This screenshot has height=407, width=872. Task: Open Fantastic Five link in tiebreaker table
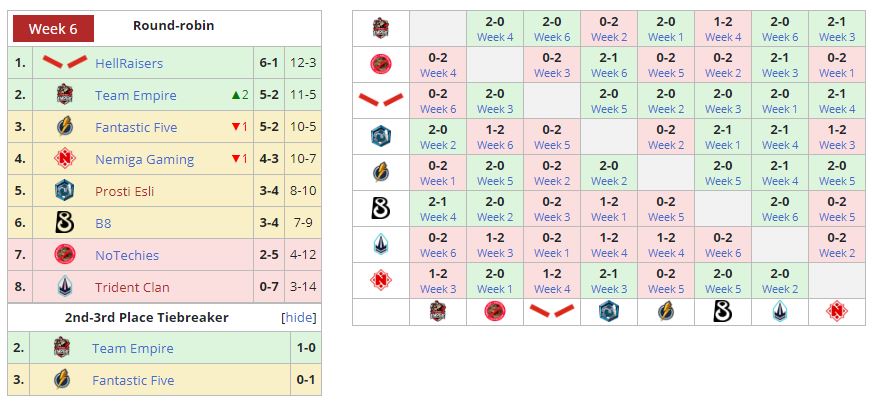[x=133, y=380]
